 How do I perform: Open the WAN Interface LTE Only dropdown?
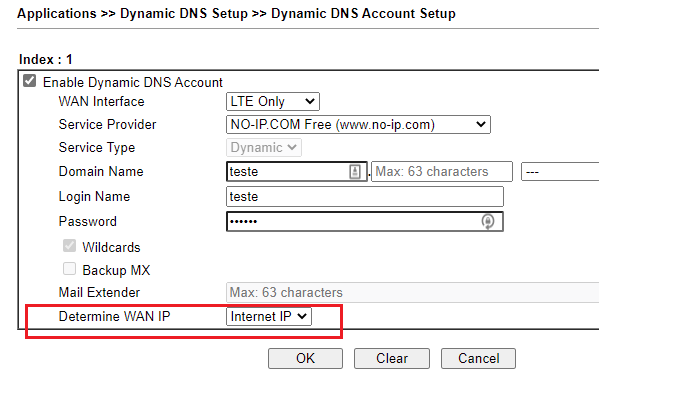tap(273, 101)
